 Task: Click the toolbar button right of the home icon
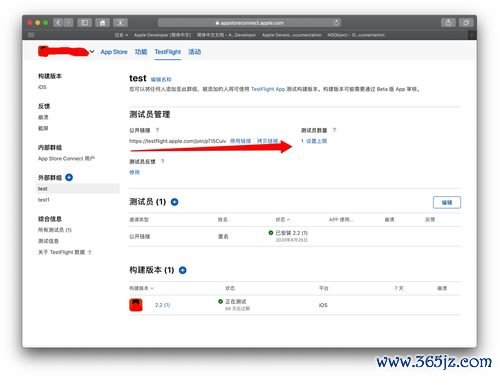coord(120,23)
